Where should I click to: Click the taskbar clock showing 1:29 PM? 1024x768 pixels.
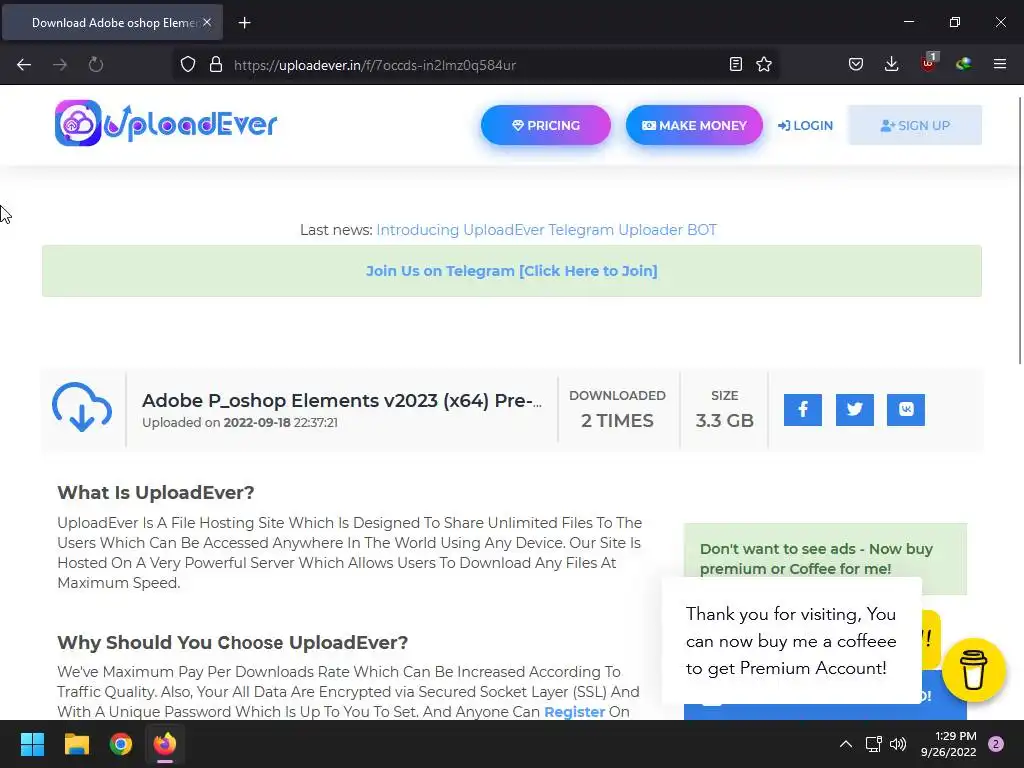948,744
